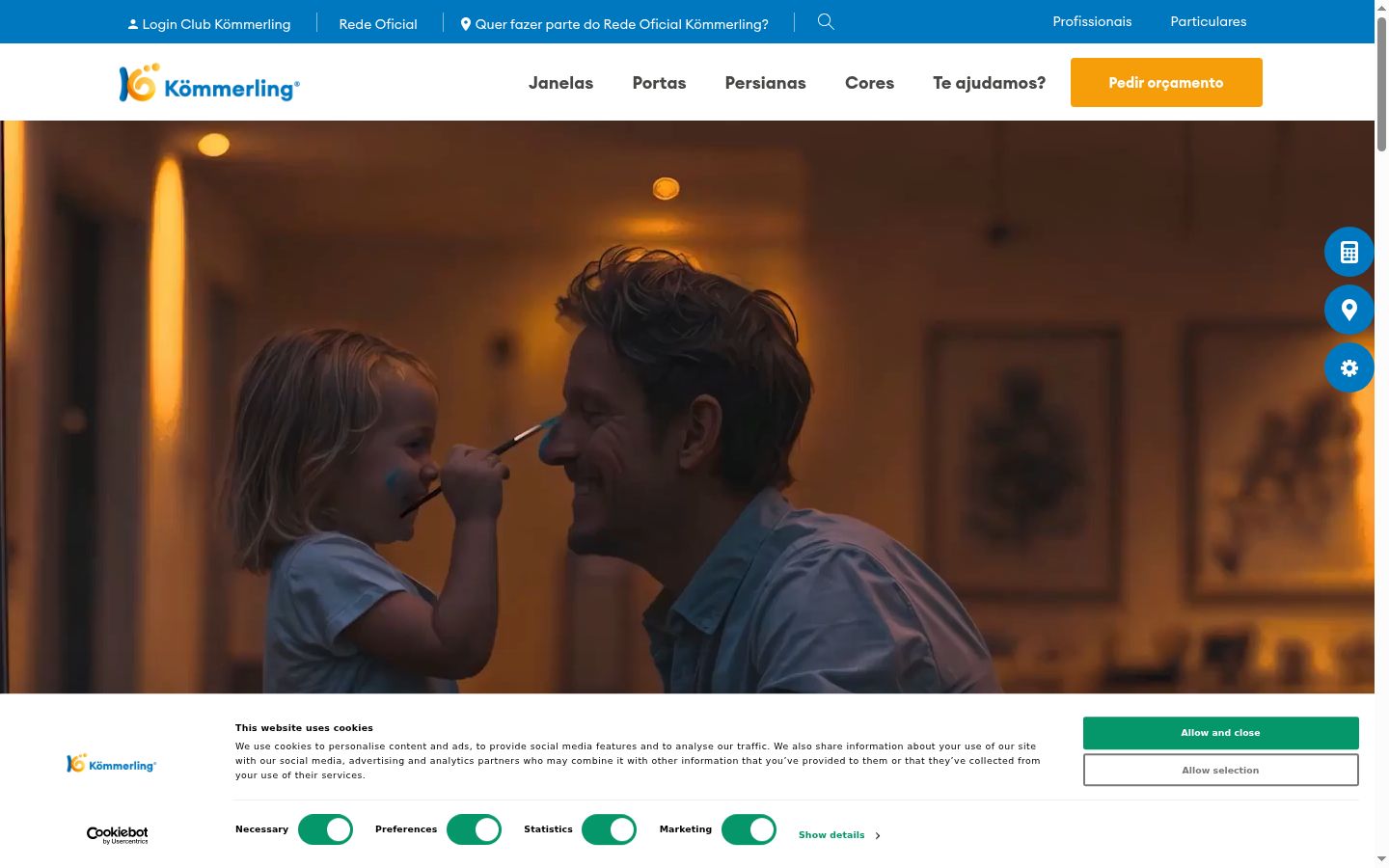This screenshot has width=1389, height=868.
Task: Click the user icon beside Login Club
Action: pyautogui.click(x=133, y=24)
